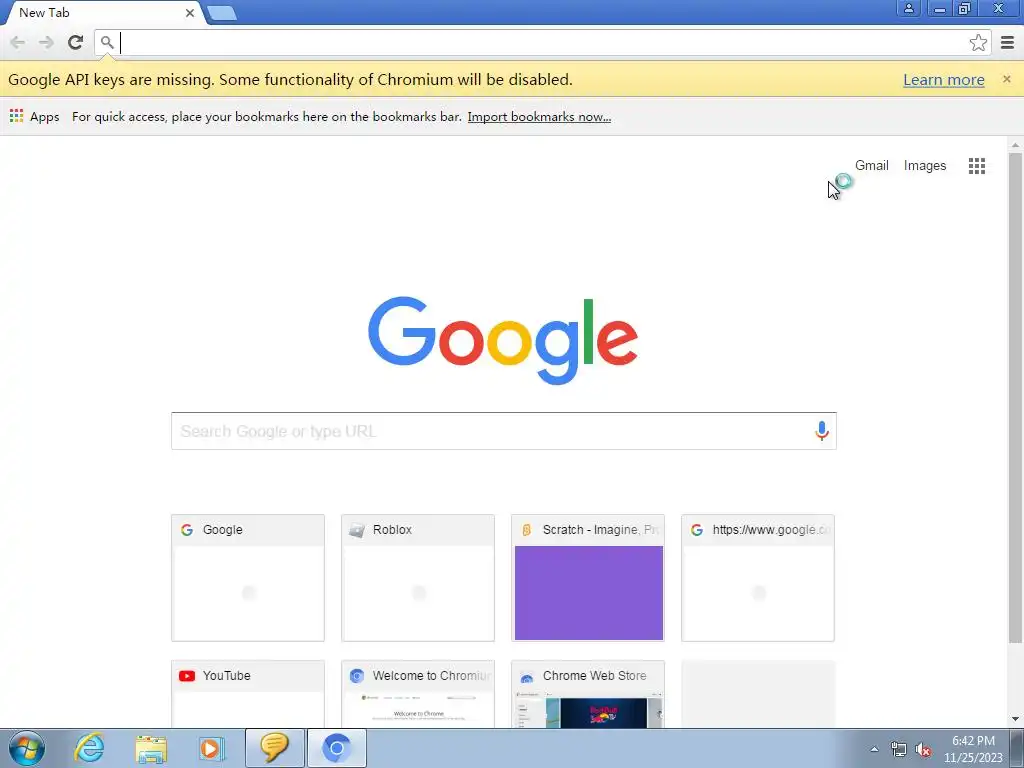The height and width of the screenshot is (768, 1024).
Task: Focus the address bar text field
Action: [542, 42]
